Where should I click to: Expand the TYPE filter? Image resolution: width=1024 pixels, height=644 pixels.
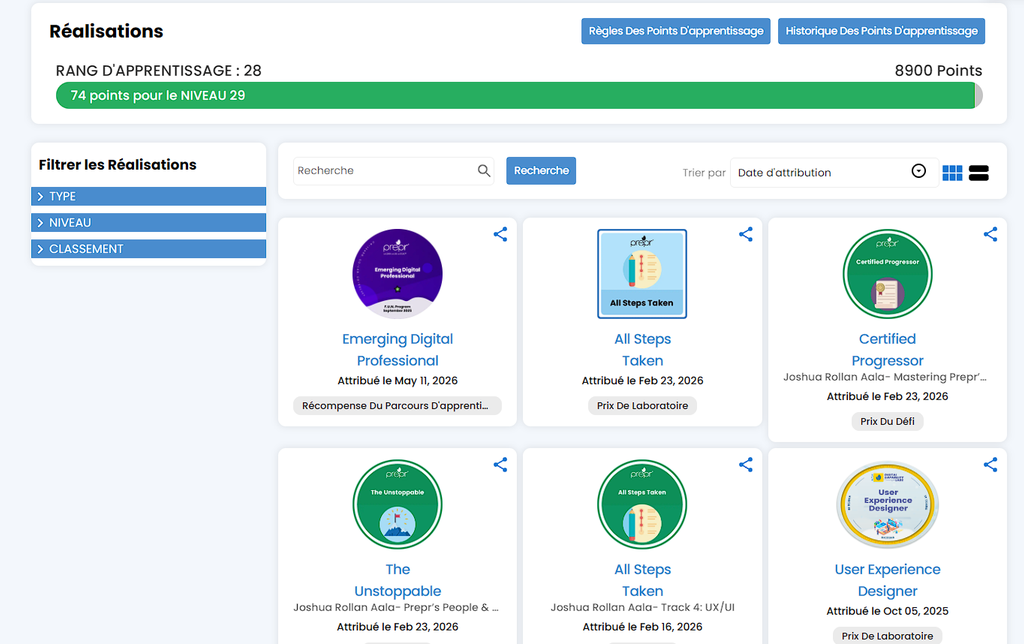point(148,197)
